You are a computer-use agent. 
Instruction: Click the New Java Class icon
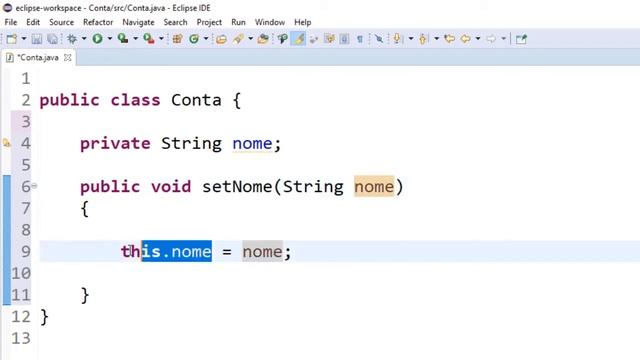click(194, 39)
